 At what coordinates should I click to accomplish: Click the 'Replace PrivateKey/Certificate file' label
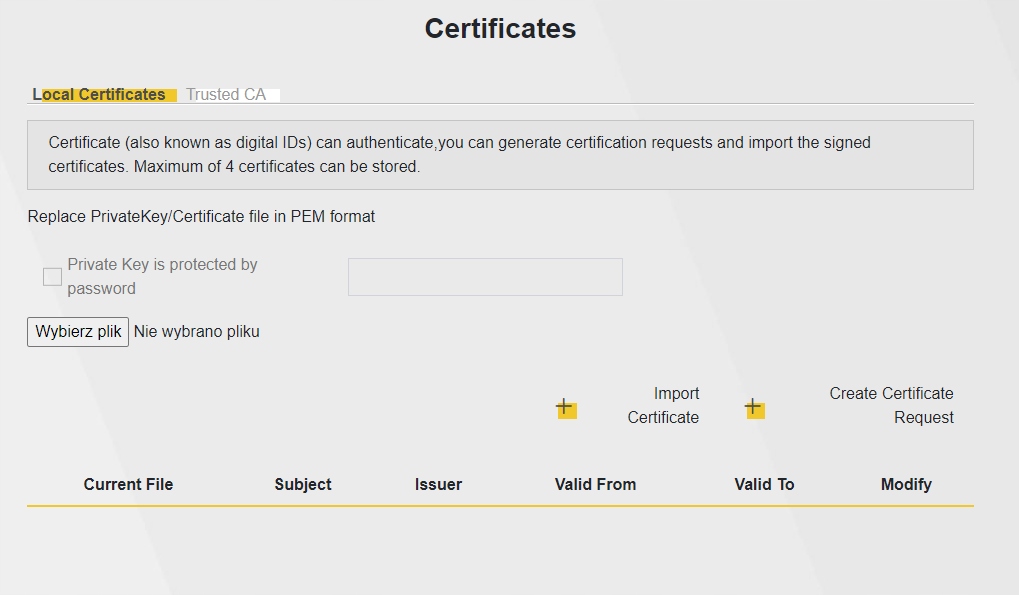tap(201, 217)
